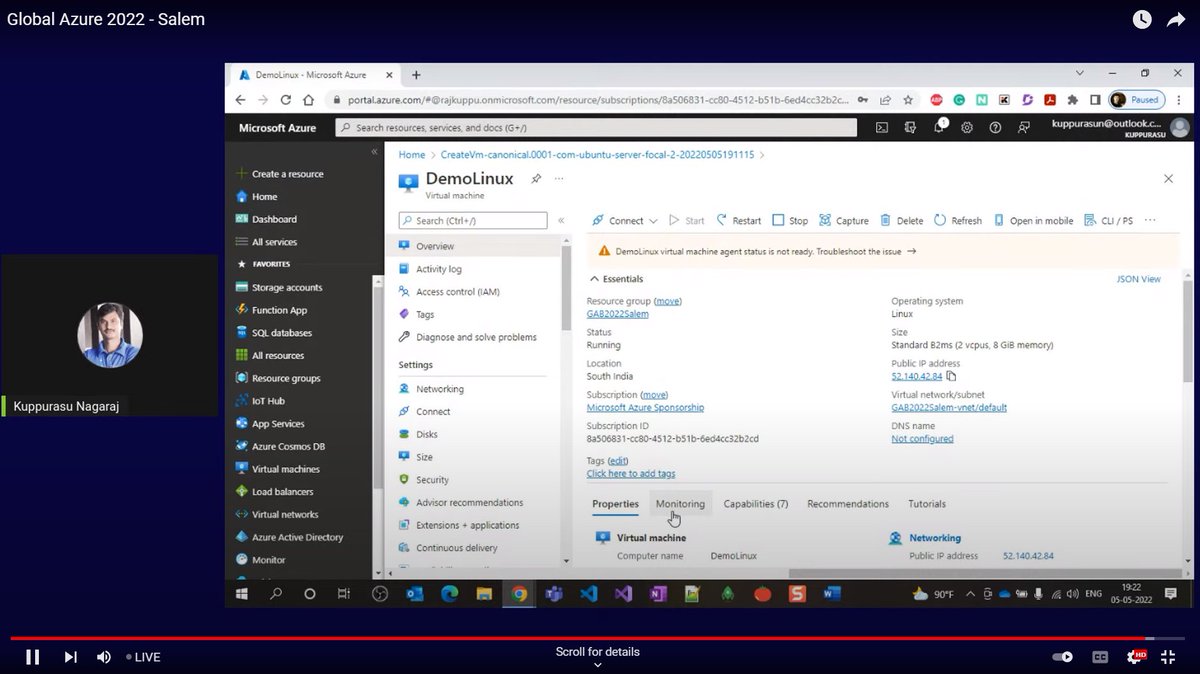Open ellipsis menu next to DemoLinux title
Screen dimensions: 1200x674
click(559, 178)
